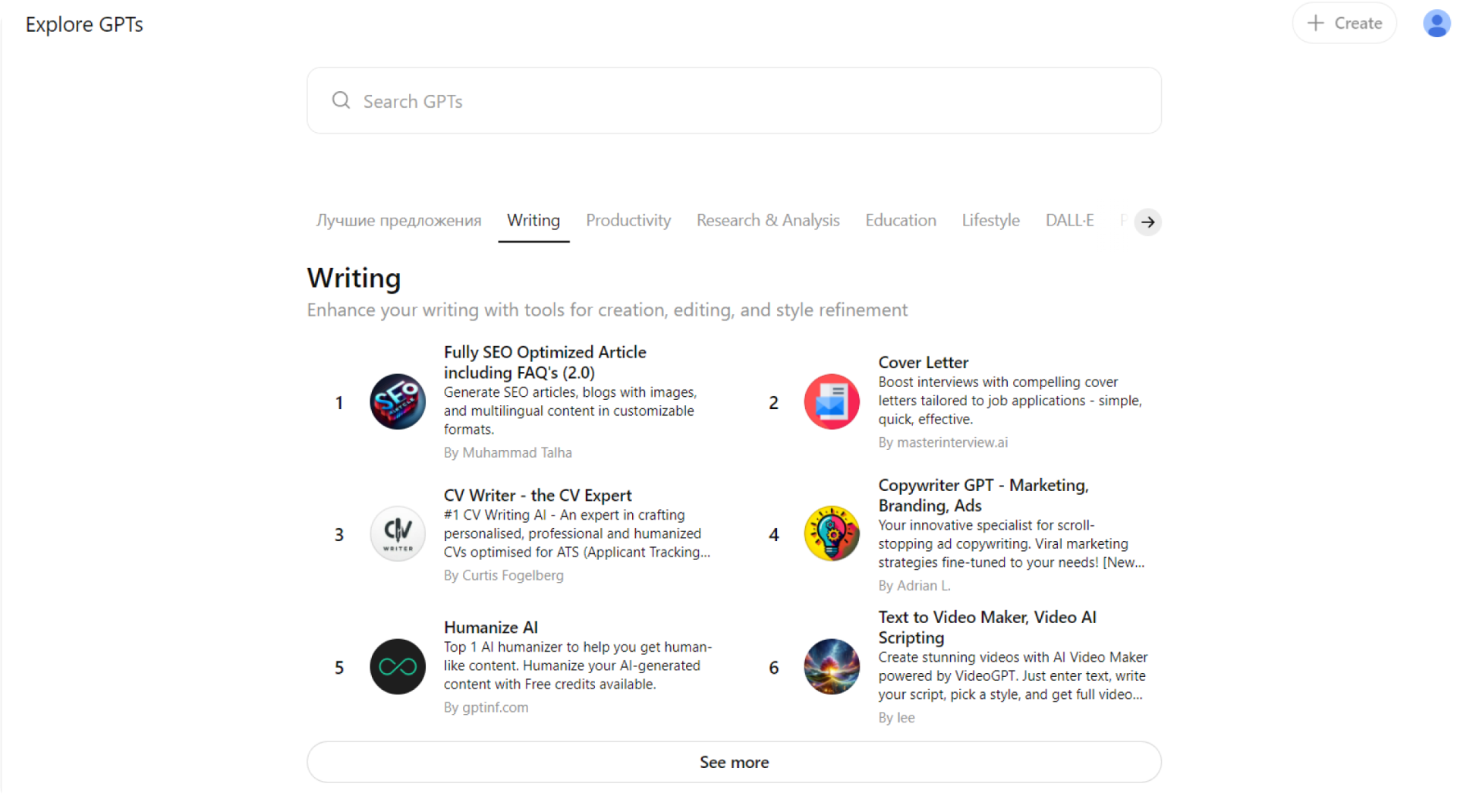Click Humanize AI description text
Viewport: 1457px width, 812px height.
tap(577, 666)
